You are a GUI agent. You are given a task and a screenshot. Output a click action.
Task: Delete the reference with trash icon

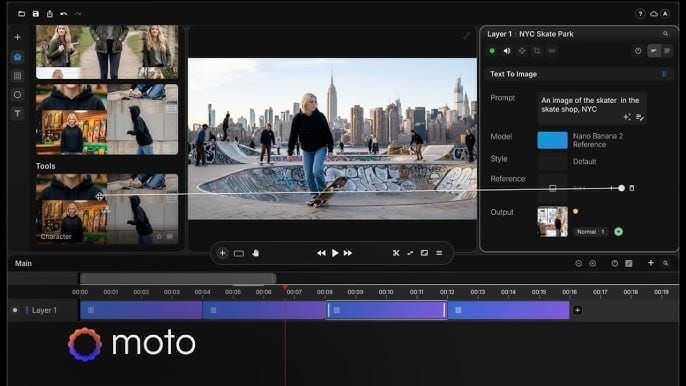click(632, 188)
